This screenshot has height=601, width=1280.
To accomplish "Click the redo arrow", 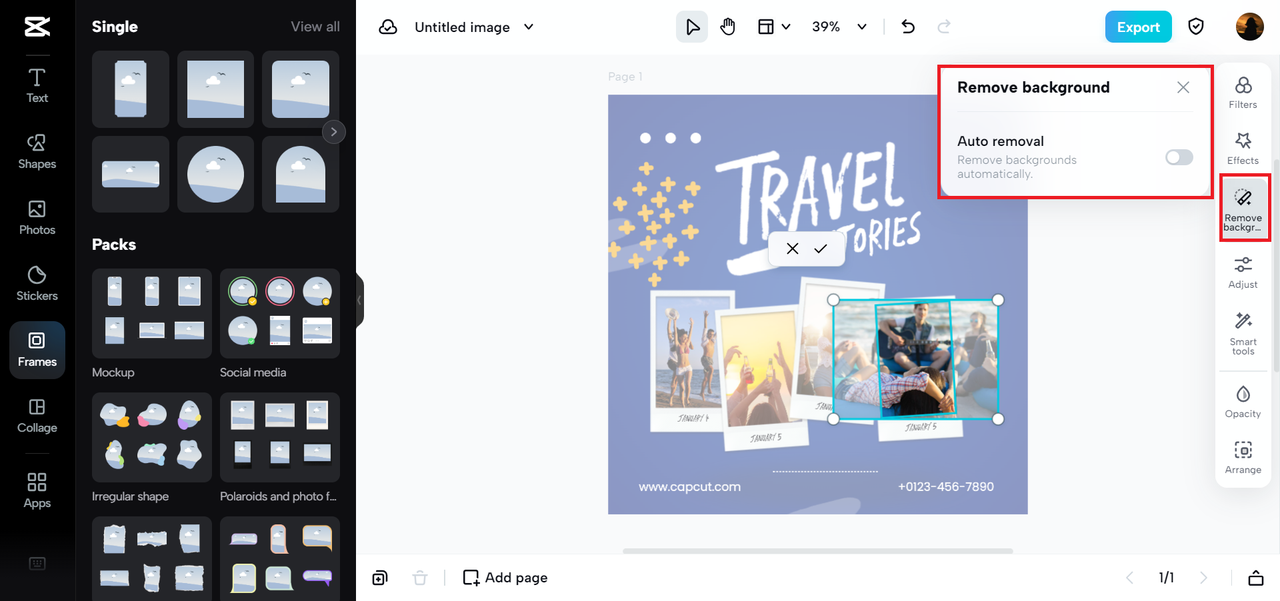I will tap(944, 27).
